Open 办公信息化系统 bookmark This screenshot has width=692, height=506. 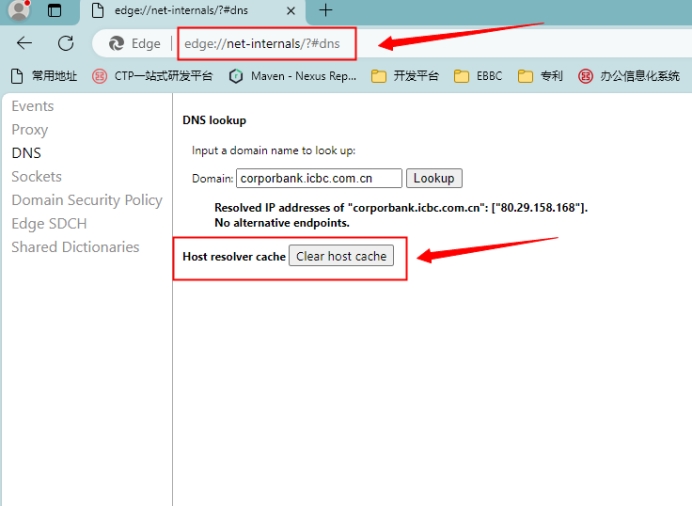click(629, 76)
